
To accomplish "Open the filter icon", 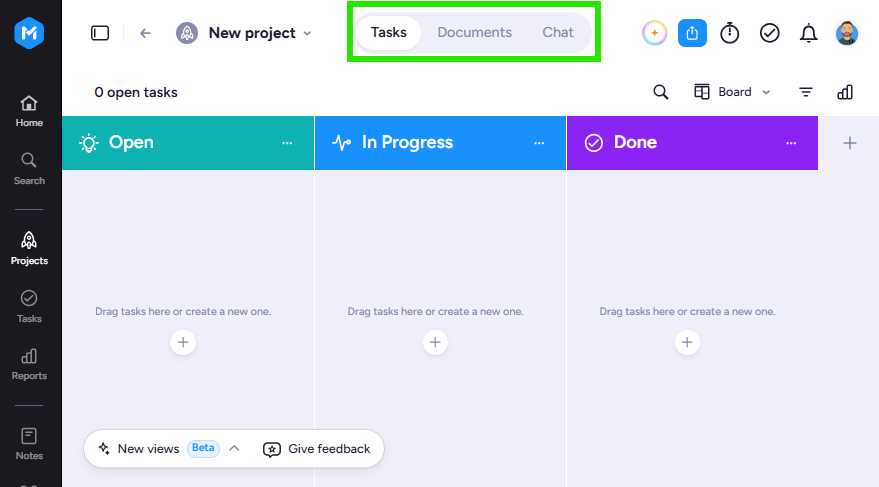I will [806, 92].
